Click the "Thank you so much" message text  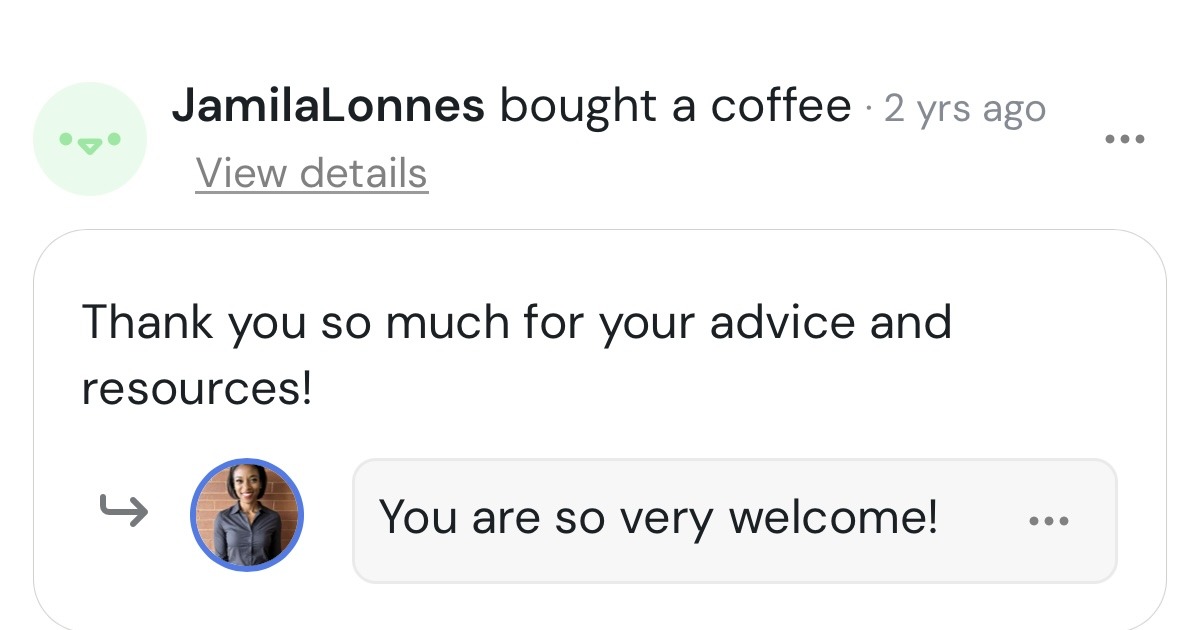[516, 355]
